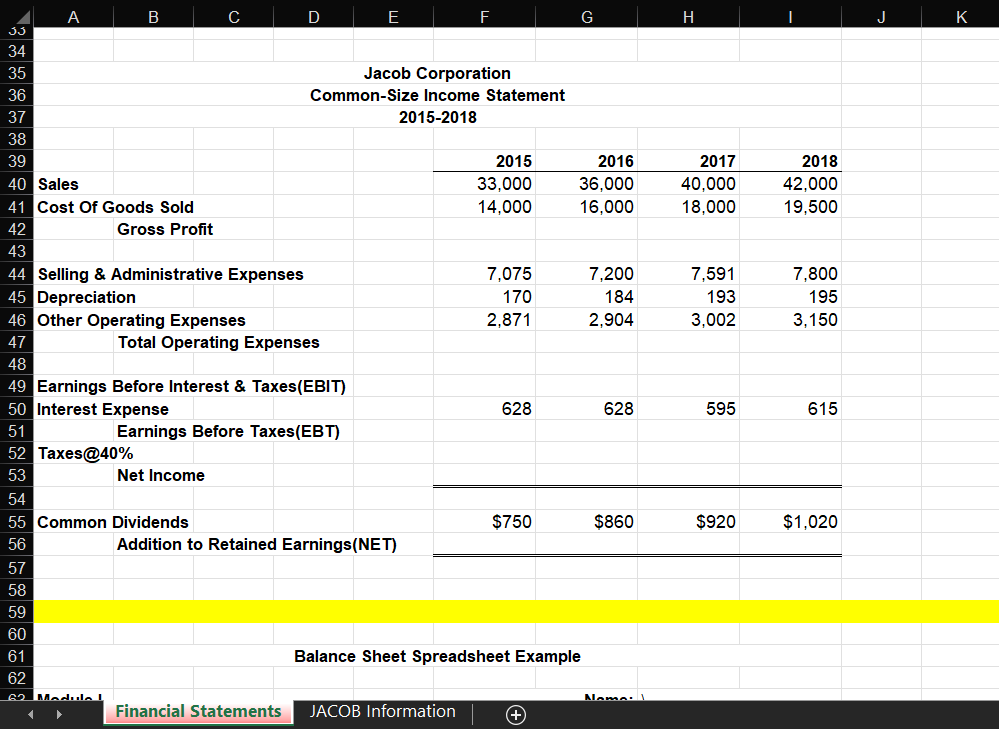Screen dimensions: 999x729
Task: Select column header F
Action: click(484, 17)
